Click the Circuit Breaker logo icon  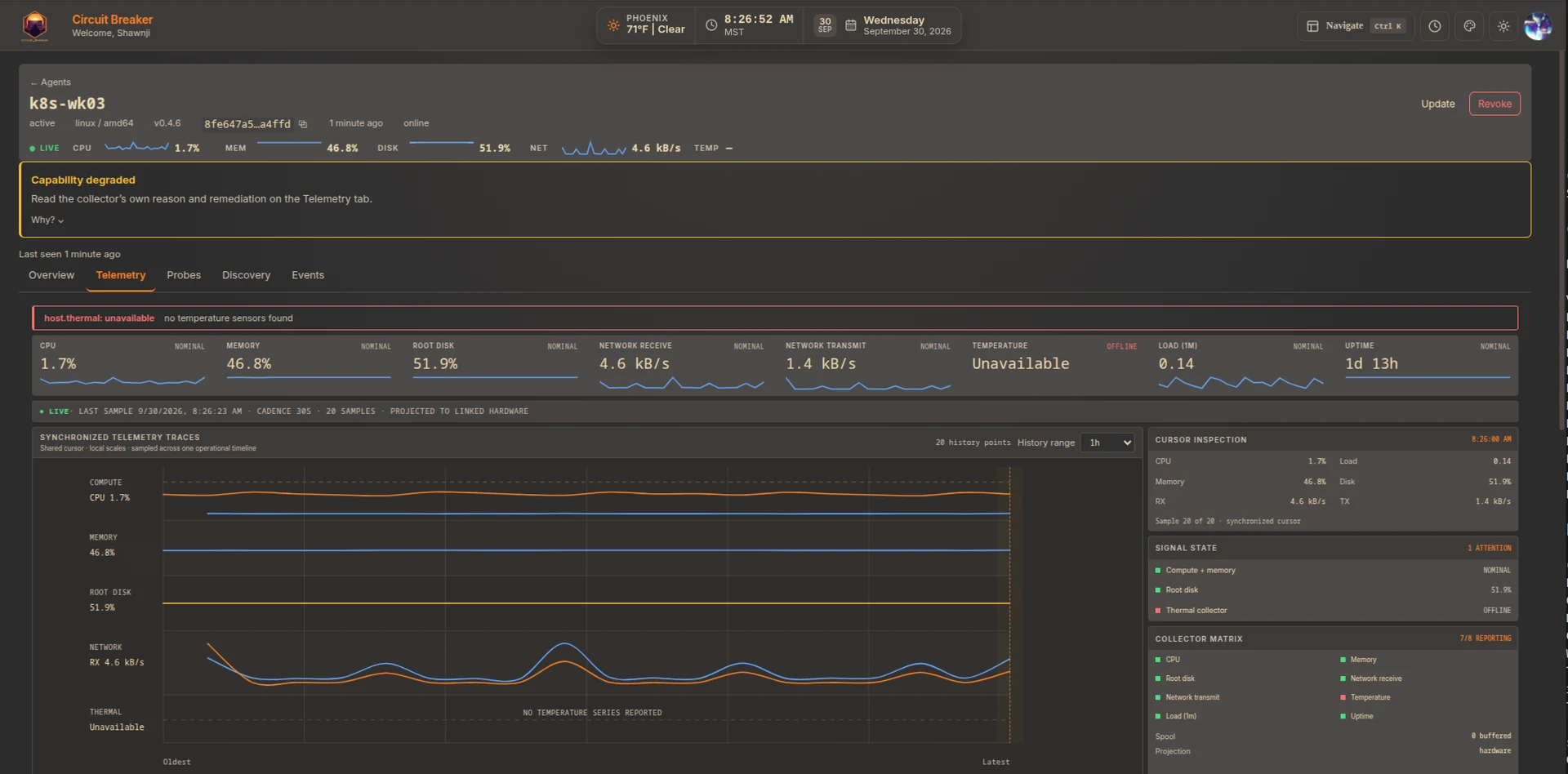34,26
